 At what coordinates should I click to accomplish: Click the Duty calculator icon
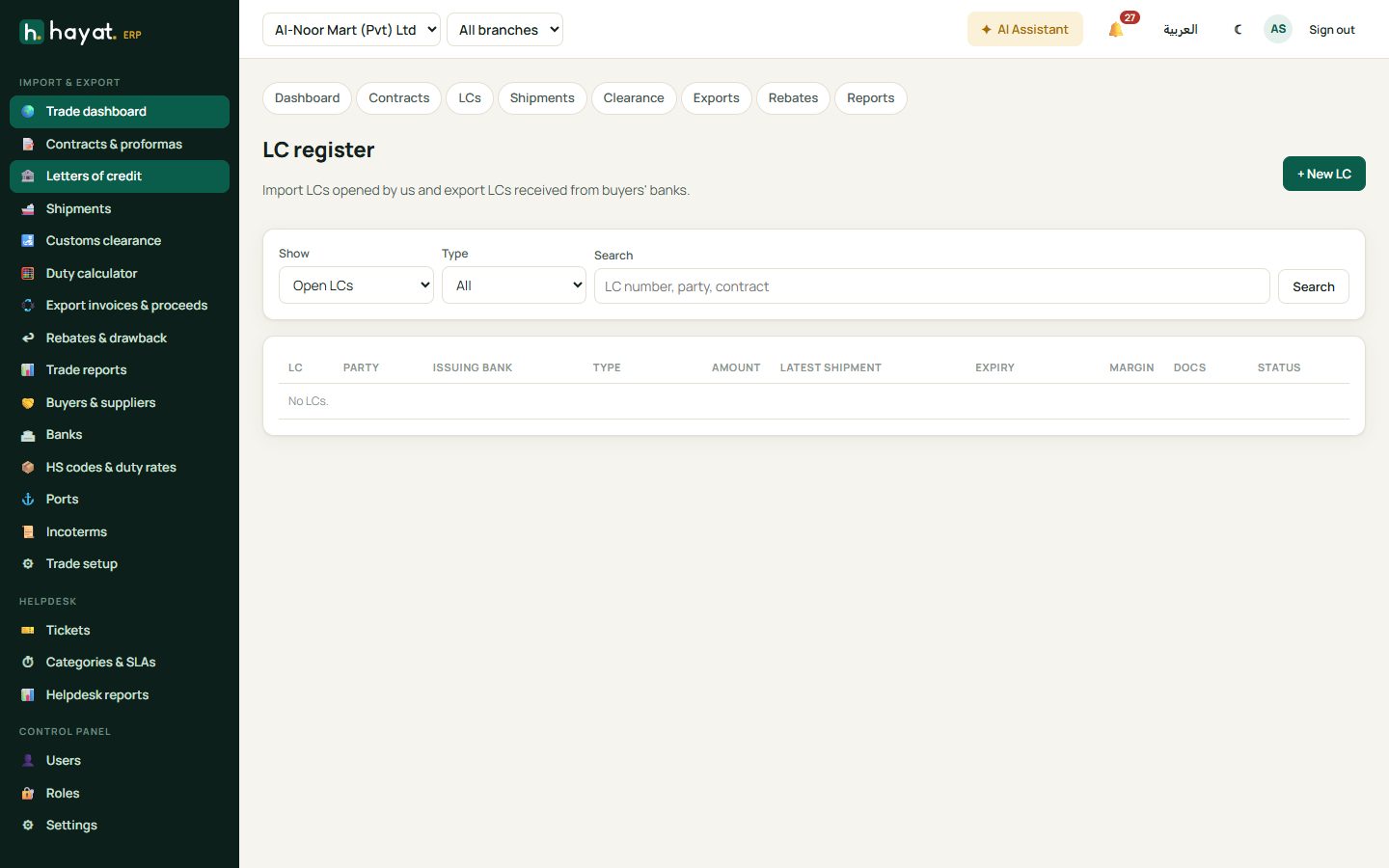tap(28, 274)
